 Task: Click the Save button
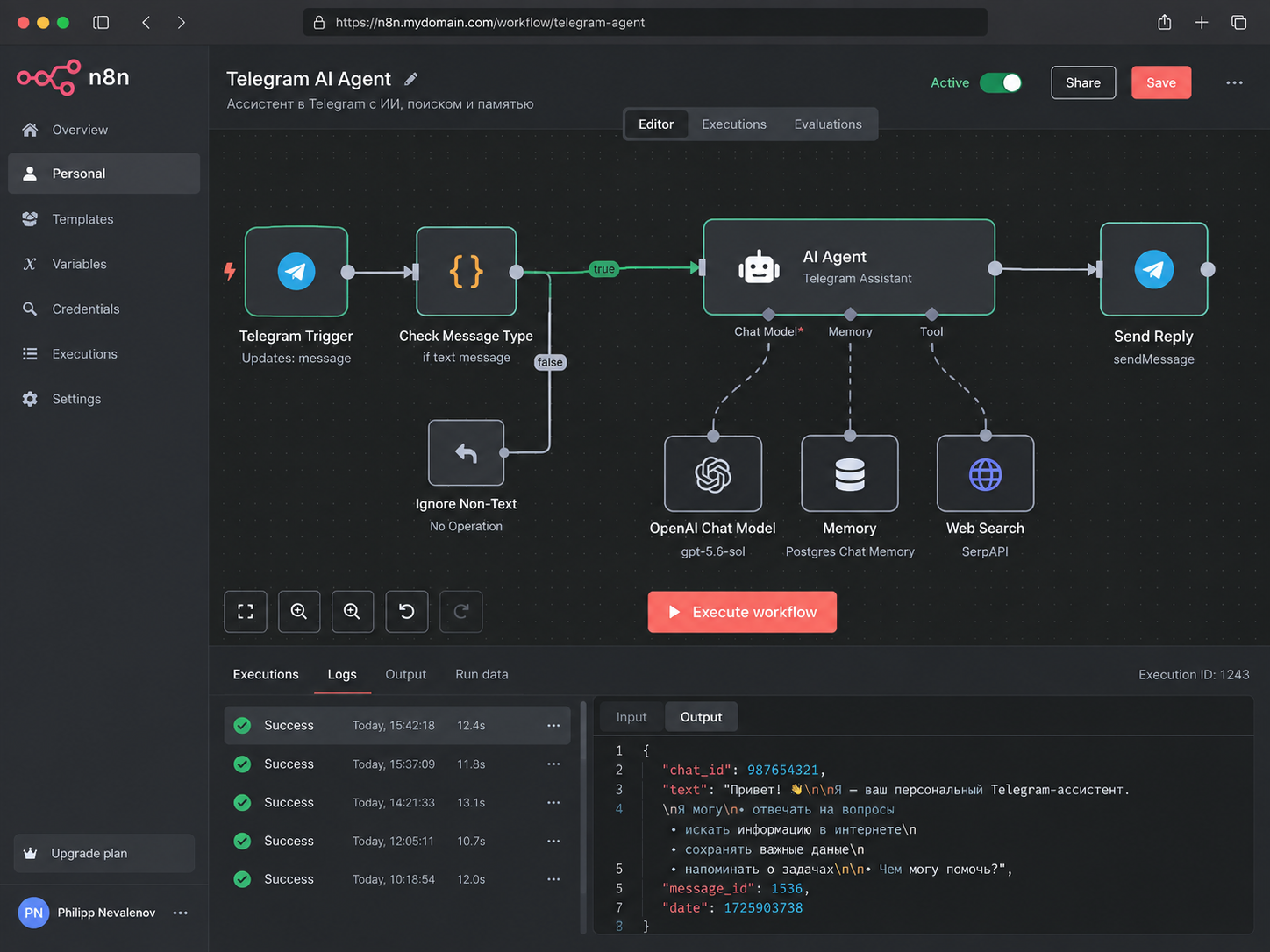click(1161, 82)
